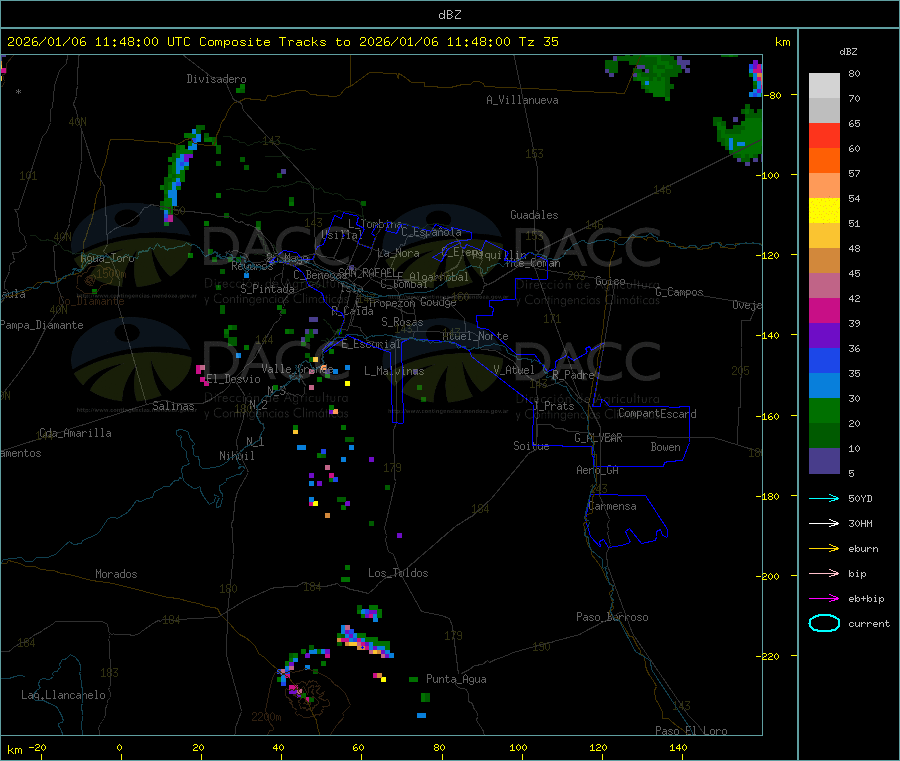Click the Valle_Grande label

(297, 369)
